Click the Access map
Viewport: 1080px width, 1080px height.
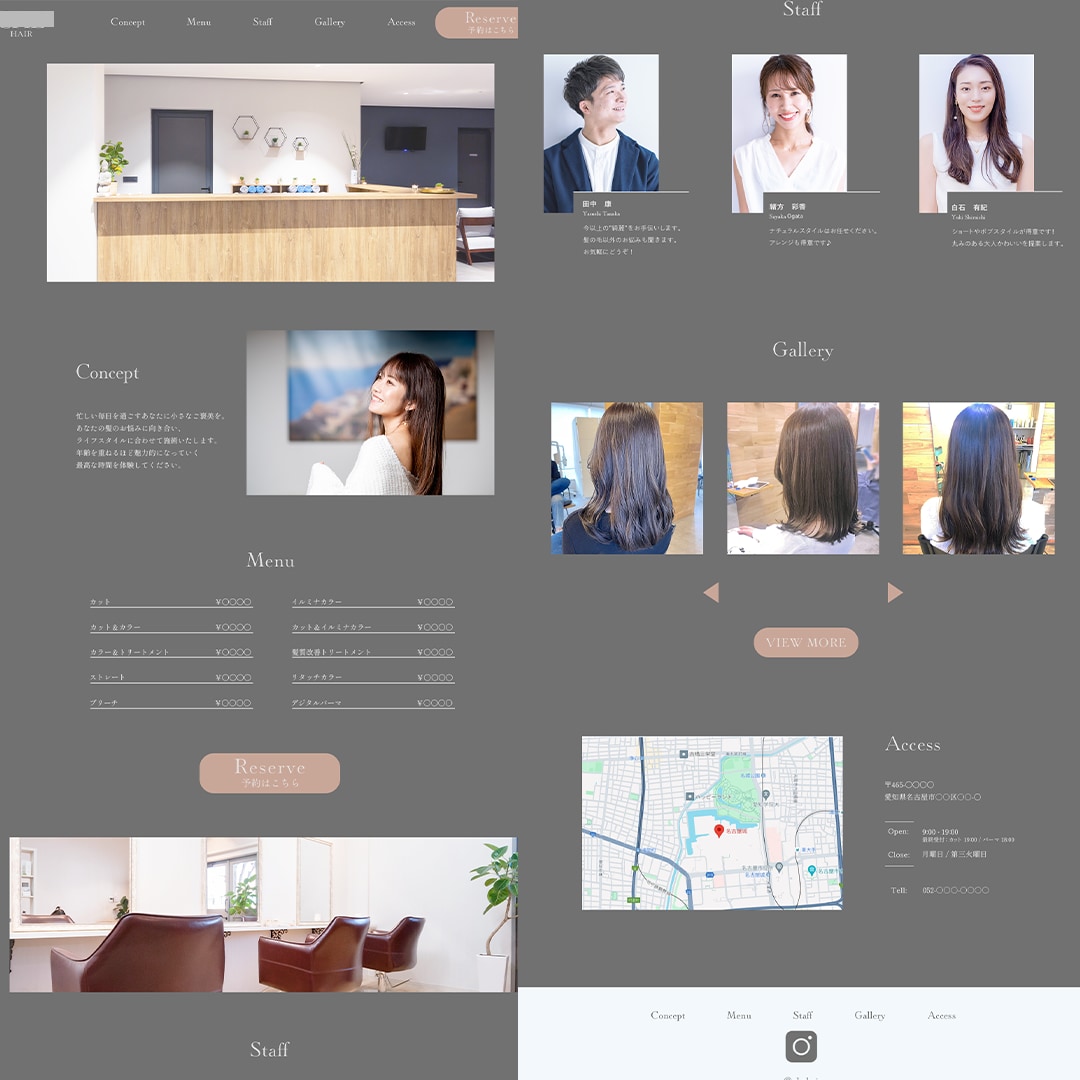[x=712, y=823]
